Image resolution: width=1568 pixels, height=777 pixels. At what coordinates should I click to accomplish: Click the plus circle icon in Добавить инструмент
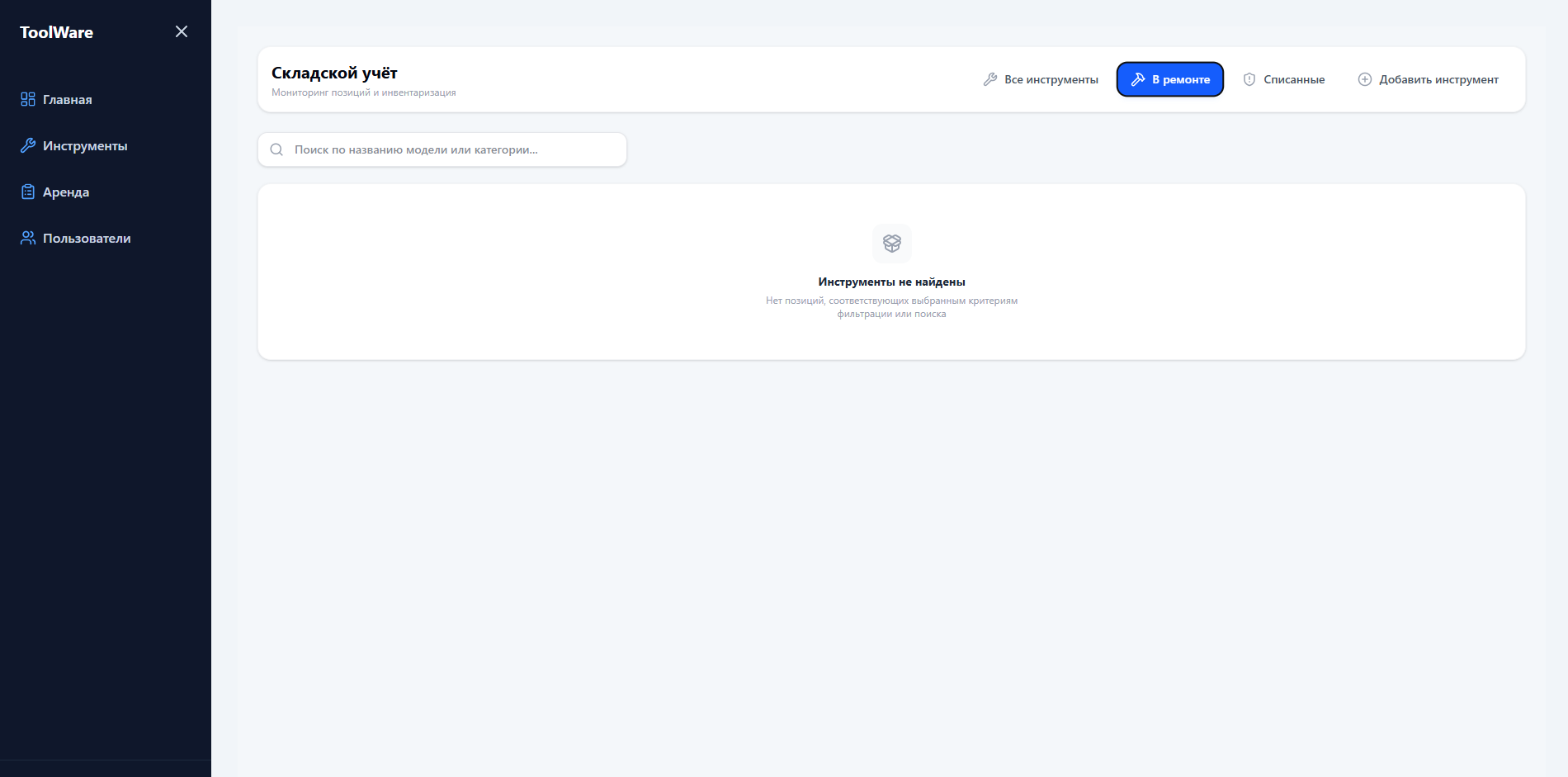click(1365, 79)
